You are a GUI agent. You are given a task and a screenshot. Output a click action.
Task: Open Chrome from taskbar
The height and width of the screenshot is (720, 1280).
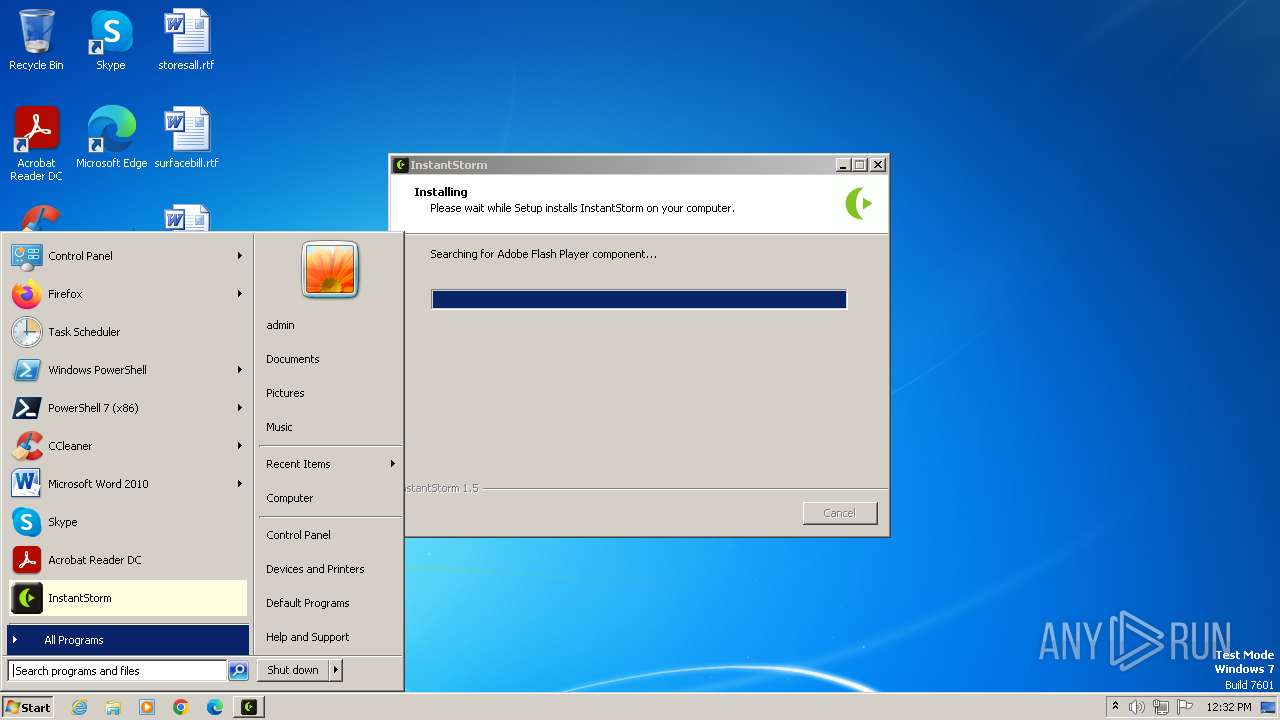[x=181, y=707]
